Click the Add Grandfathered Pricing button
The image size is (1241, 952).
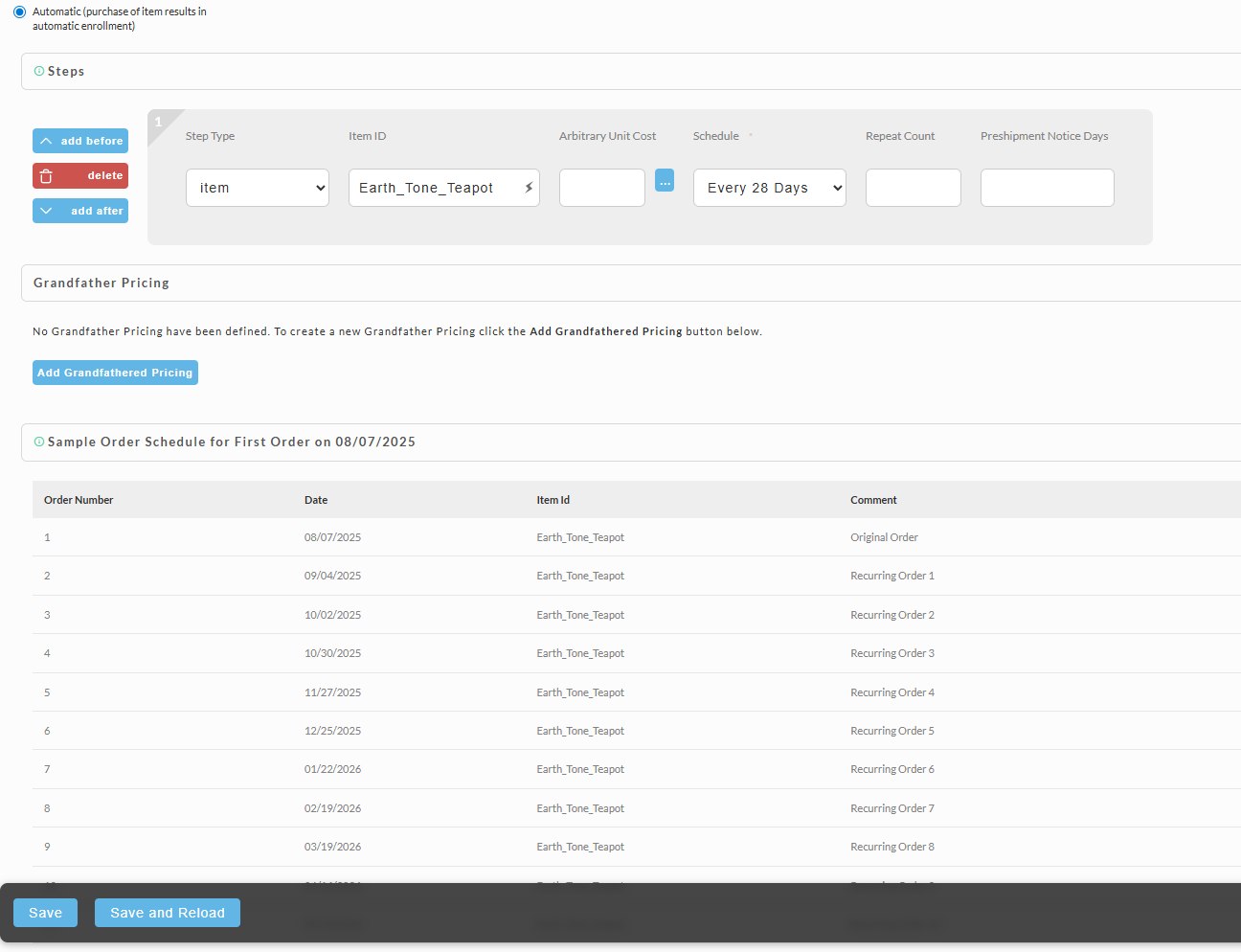click(x=115, y=373)
